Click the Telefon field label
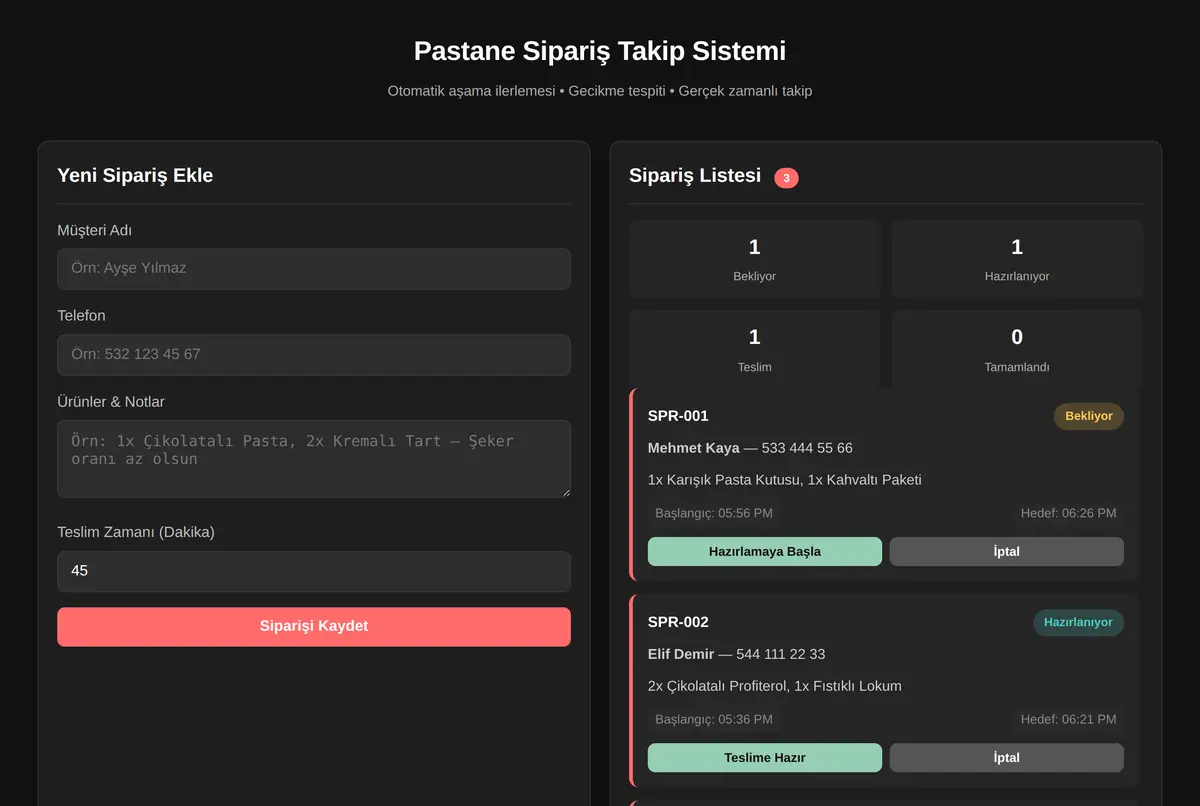 pyautogui.click(x=81, y=315)
